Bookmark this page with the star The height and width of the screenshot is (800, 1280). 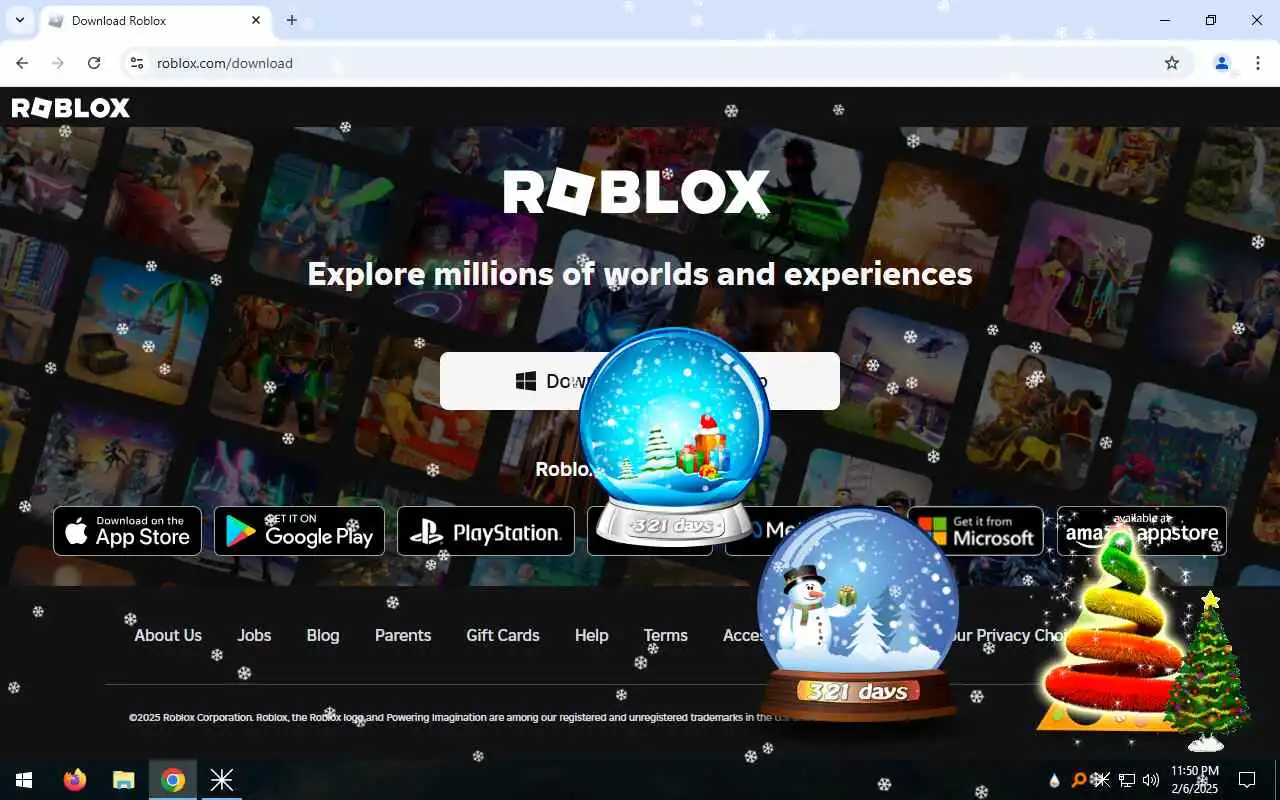click(1172, 63)
